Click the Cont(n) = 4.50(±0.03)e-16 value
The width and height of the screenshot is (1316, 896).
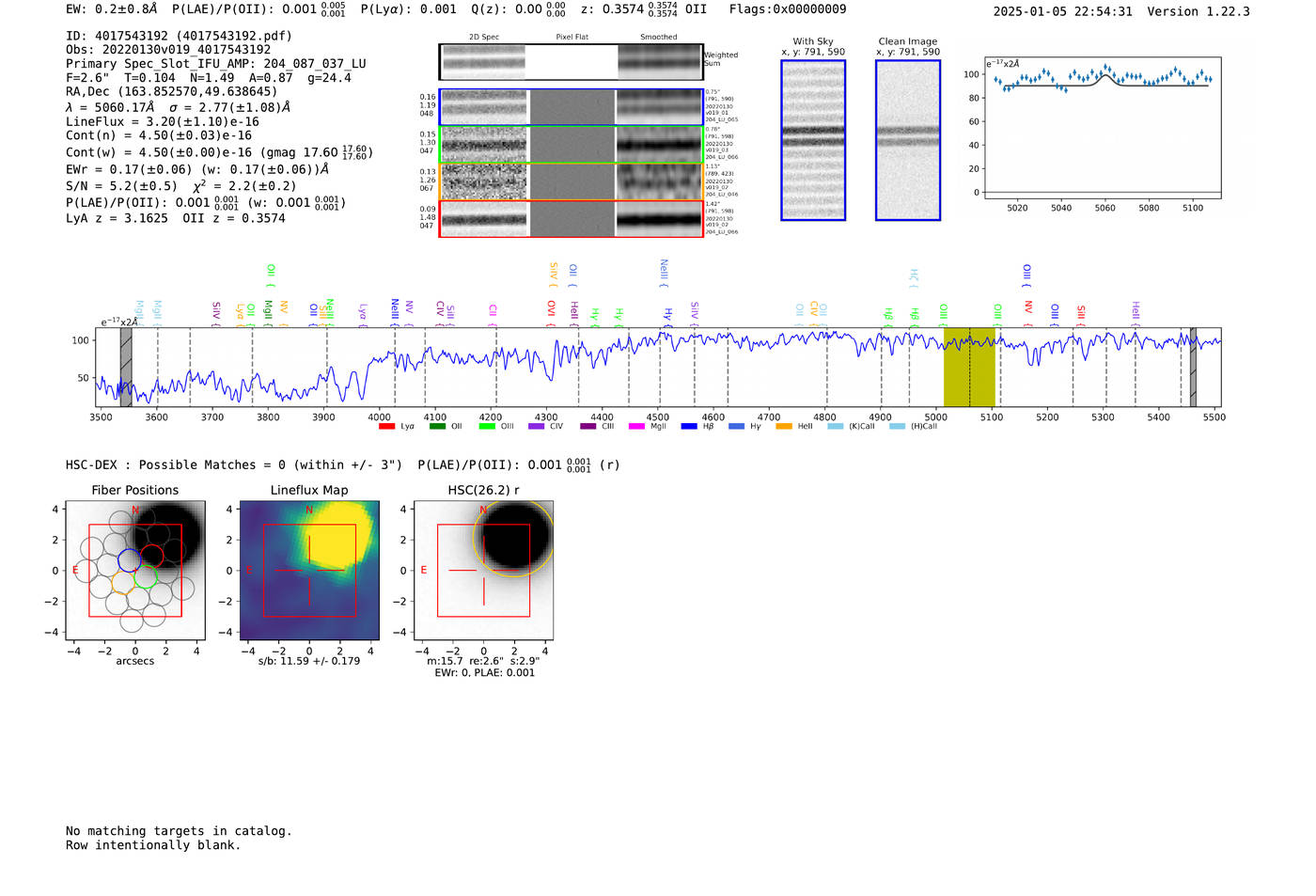coord(159,135)
